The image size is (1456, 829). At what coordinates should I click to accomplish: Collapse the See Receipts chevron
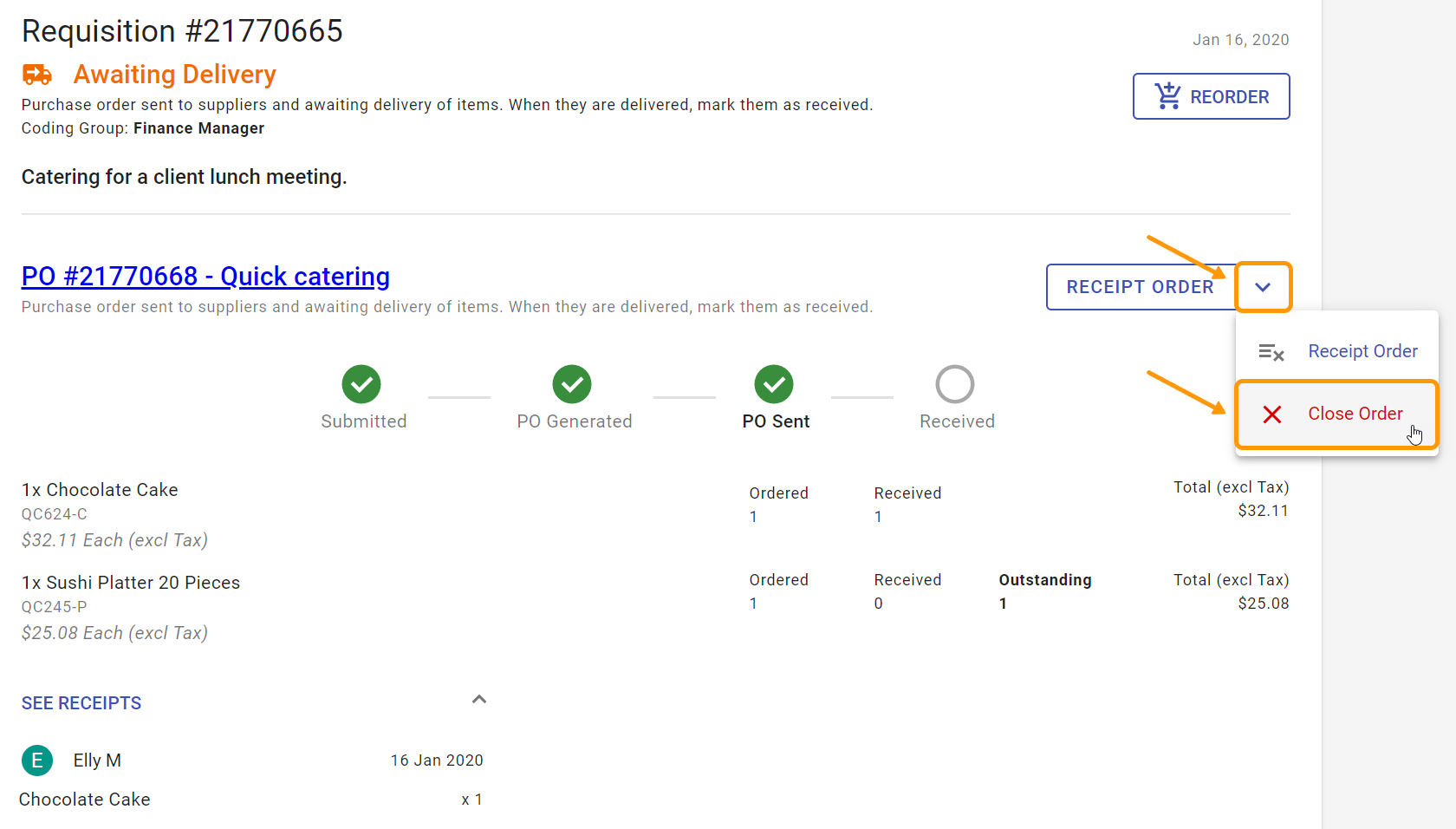pos(479,699)
